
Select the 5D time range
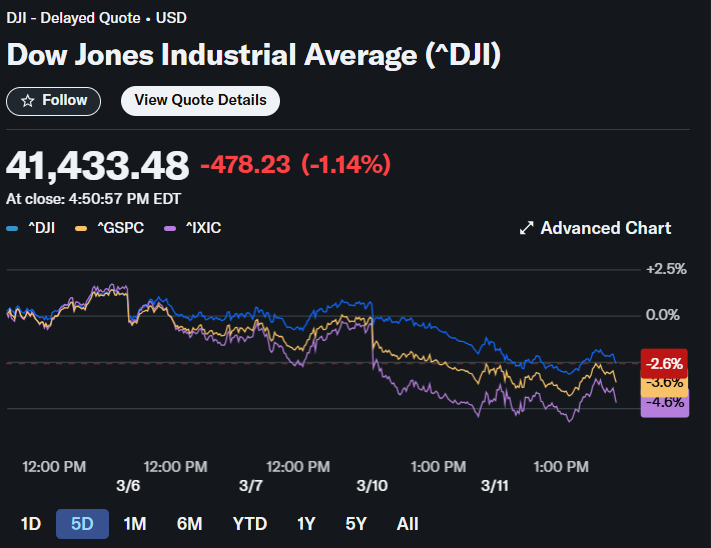click(x=82, y=523)
